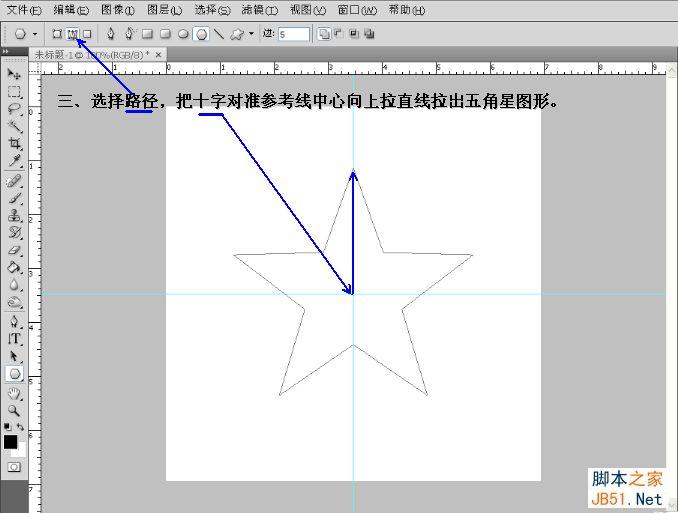Open the 文件 (File) menu
This screenshot has height=513, width=678.
[24, 10]
